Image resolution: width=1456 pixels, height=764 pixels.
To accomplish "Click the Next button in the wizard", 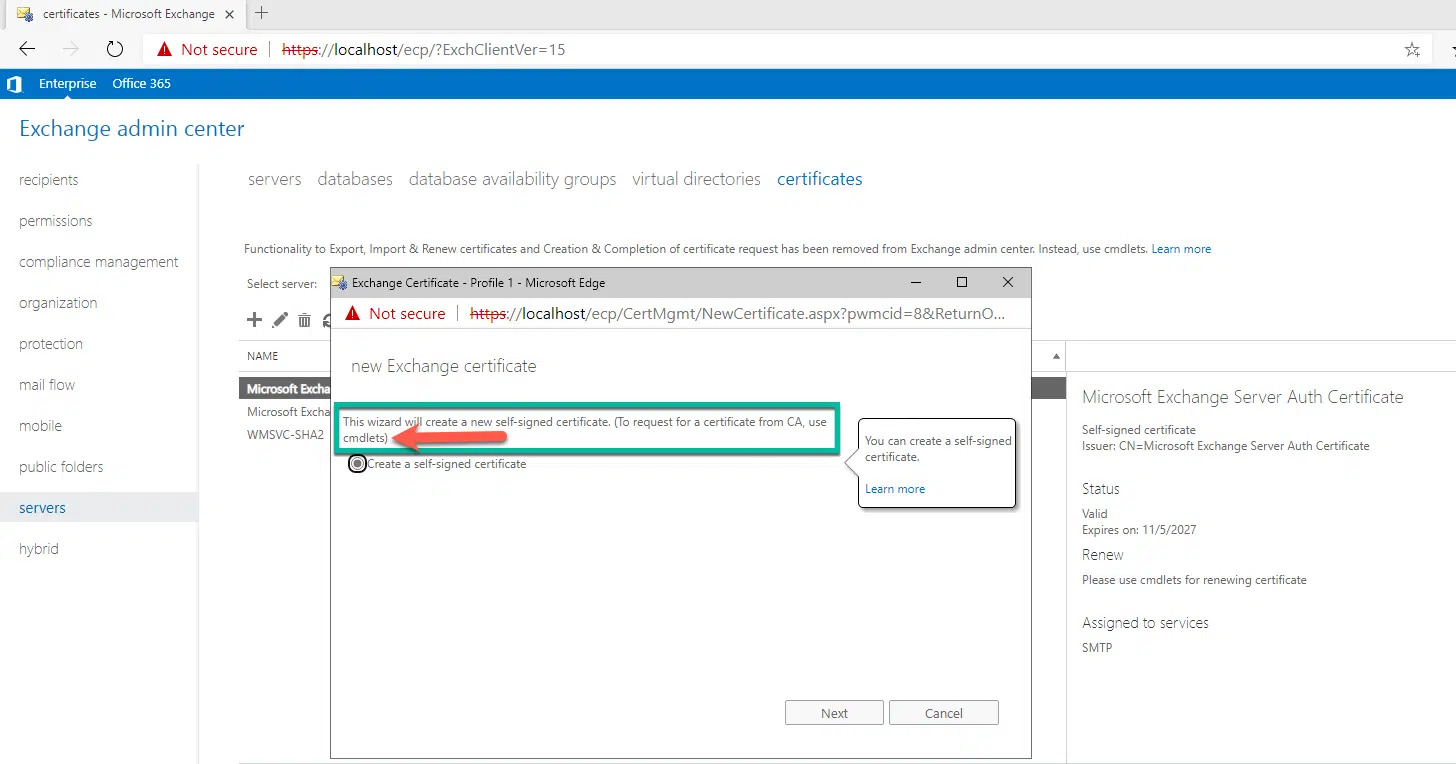I will pyautogui.click(x=834, y=713).
